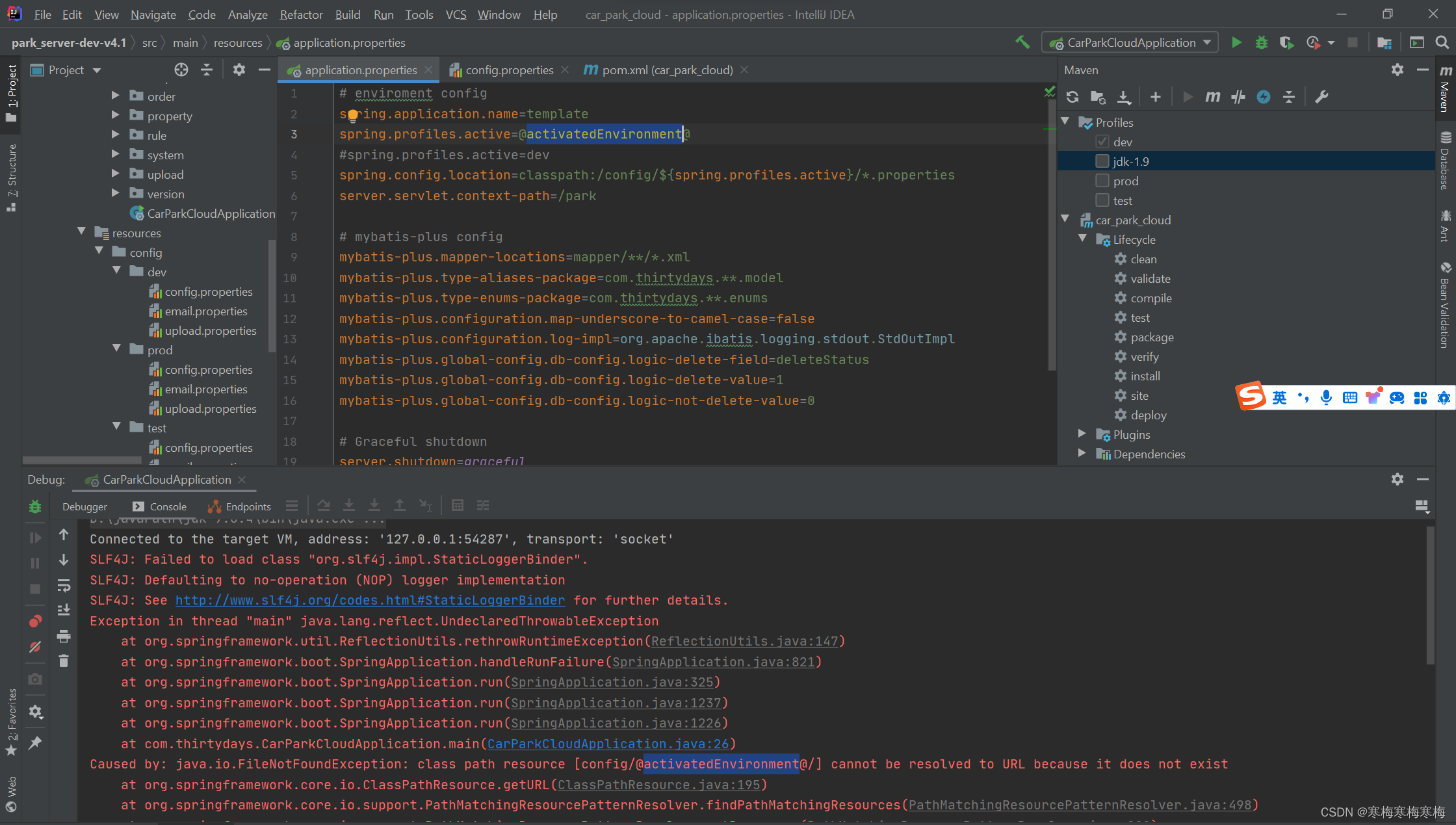This screenshot has width=1456, height=825.
Task: Select the Skip Tests icon in Maven toolbar
Action: [x=1238, y=96]
